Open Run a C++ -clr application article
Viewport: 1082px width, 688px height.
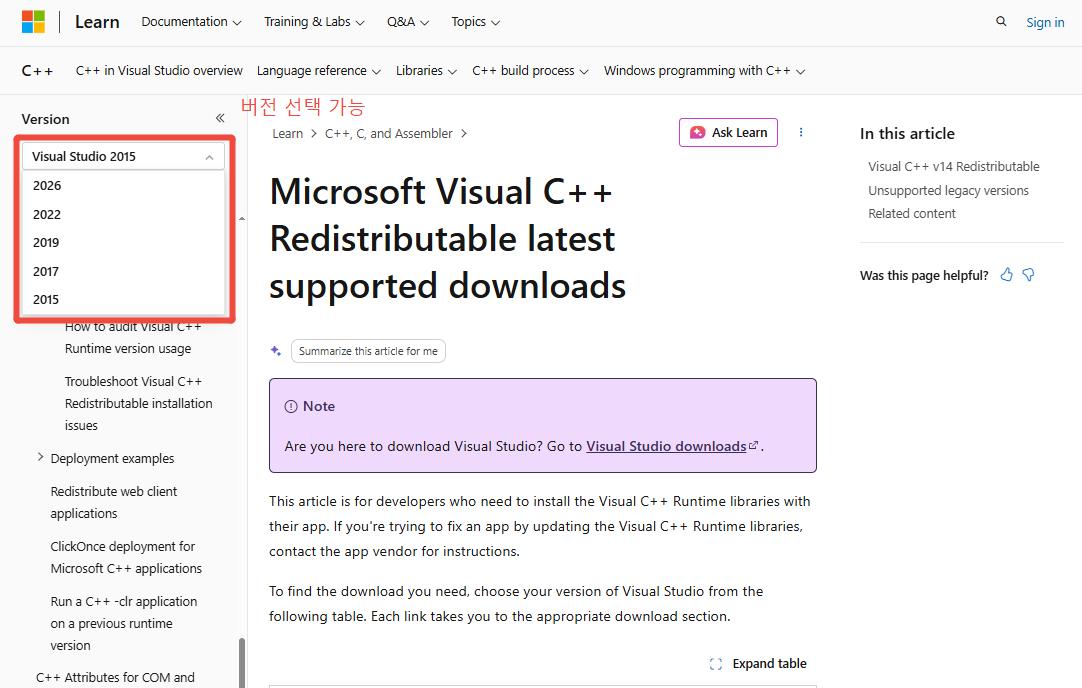tap(124, 623)
